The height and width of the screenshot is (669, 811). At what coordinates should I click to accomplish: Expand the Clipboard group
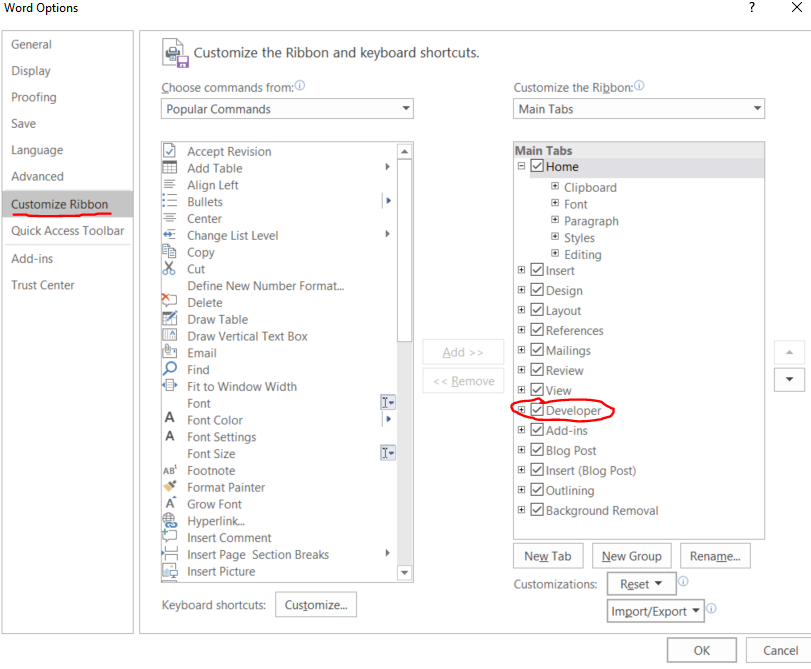(554, 186)
